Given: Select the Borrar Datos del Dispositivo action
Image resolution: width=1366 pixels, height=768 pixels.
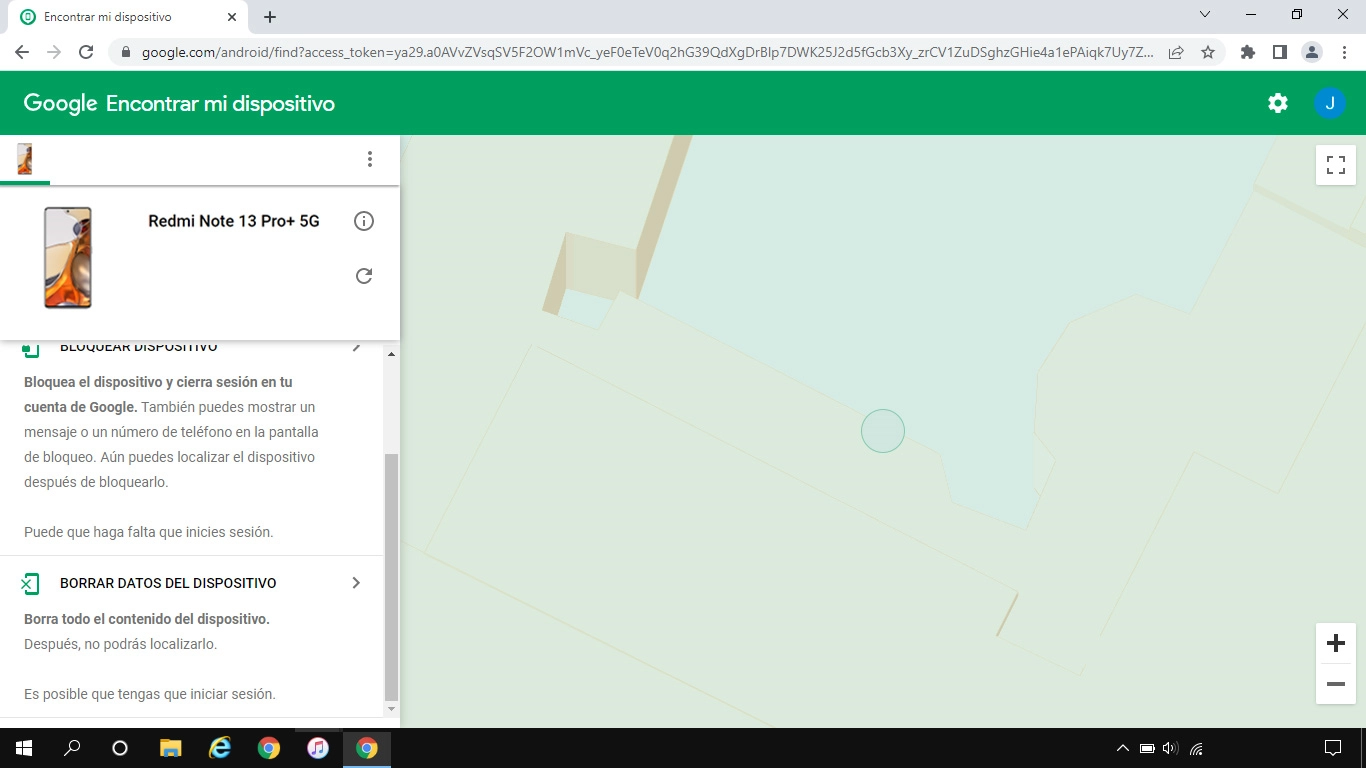Looking at the screenshot, I should click(x=167, y=582).
